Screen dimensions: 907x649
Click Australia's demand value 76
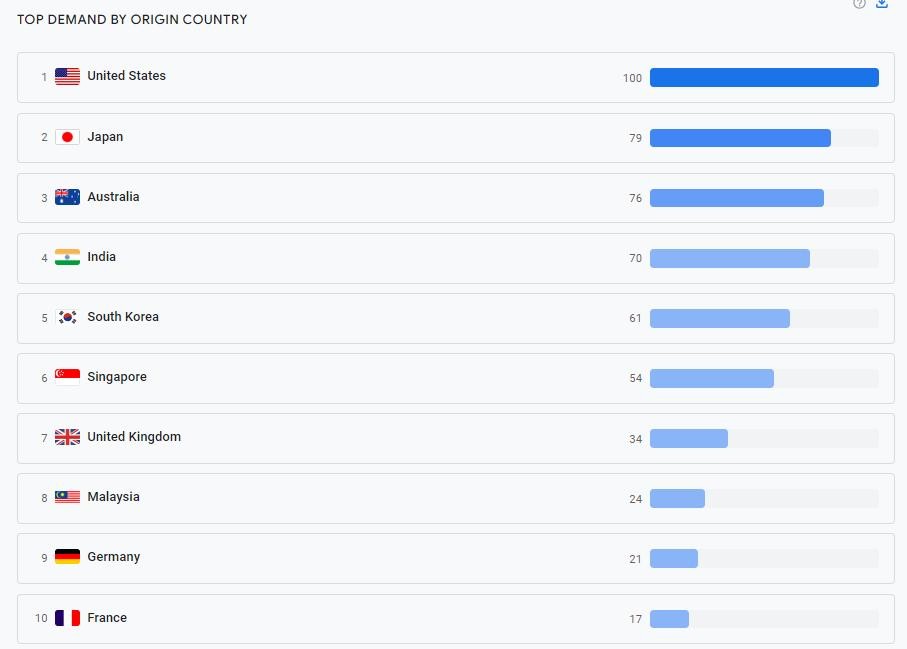coord(635,199)
